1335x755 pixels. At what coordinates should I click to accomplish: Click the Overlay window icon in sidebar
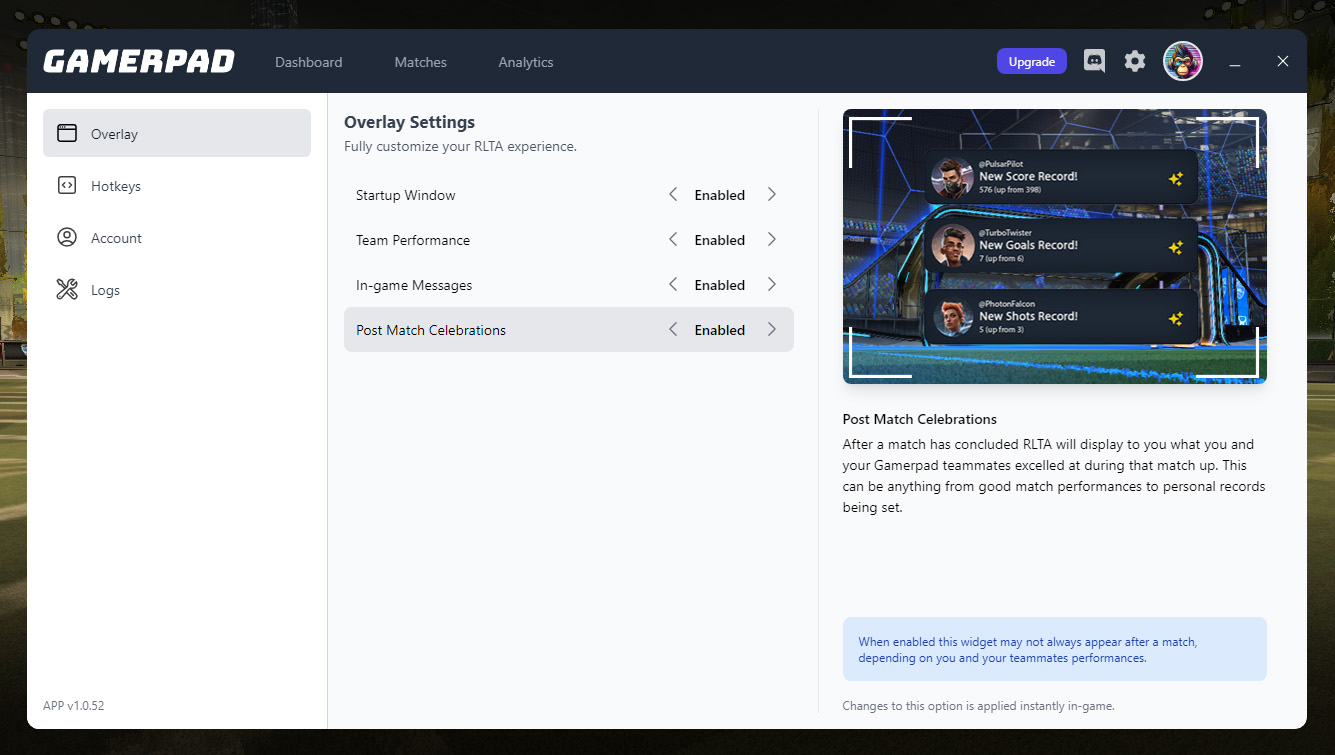coord(67,133)
